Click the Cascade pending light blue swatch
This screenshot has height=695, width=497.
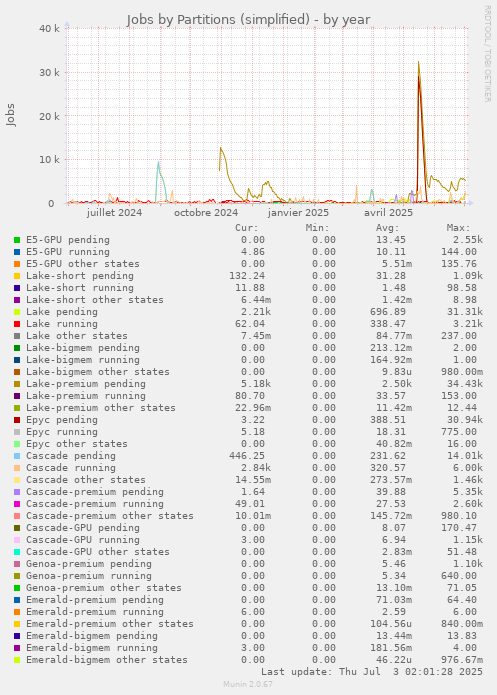coord(17,457)
